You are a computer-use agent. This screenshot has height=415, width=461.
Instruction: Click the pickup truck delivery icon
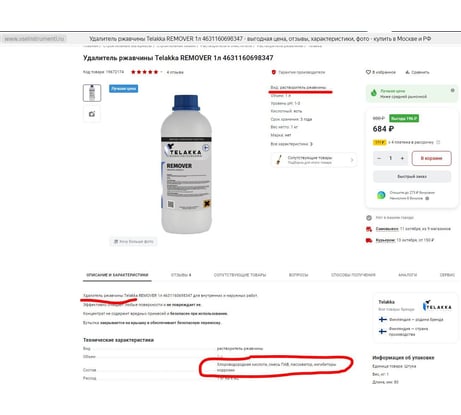click(x=369, y=240)
